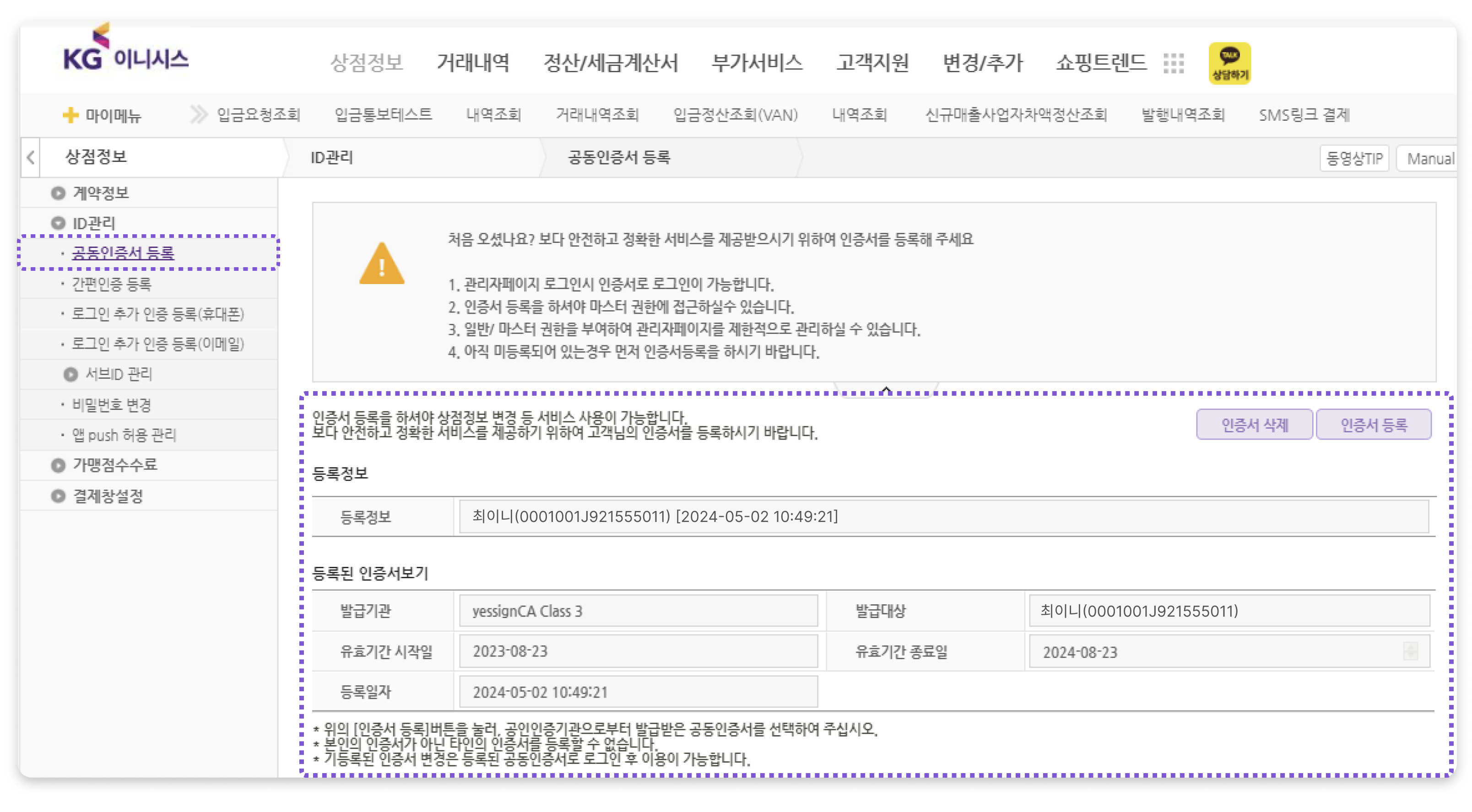Expand the 가맹점수수료 section
Image resolution: width=1472 pixels, height=812 pixels.
click(58, 465)
